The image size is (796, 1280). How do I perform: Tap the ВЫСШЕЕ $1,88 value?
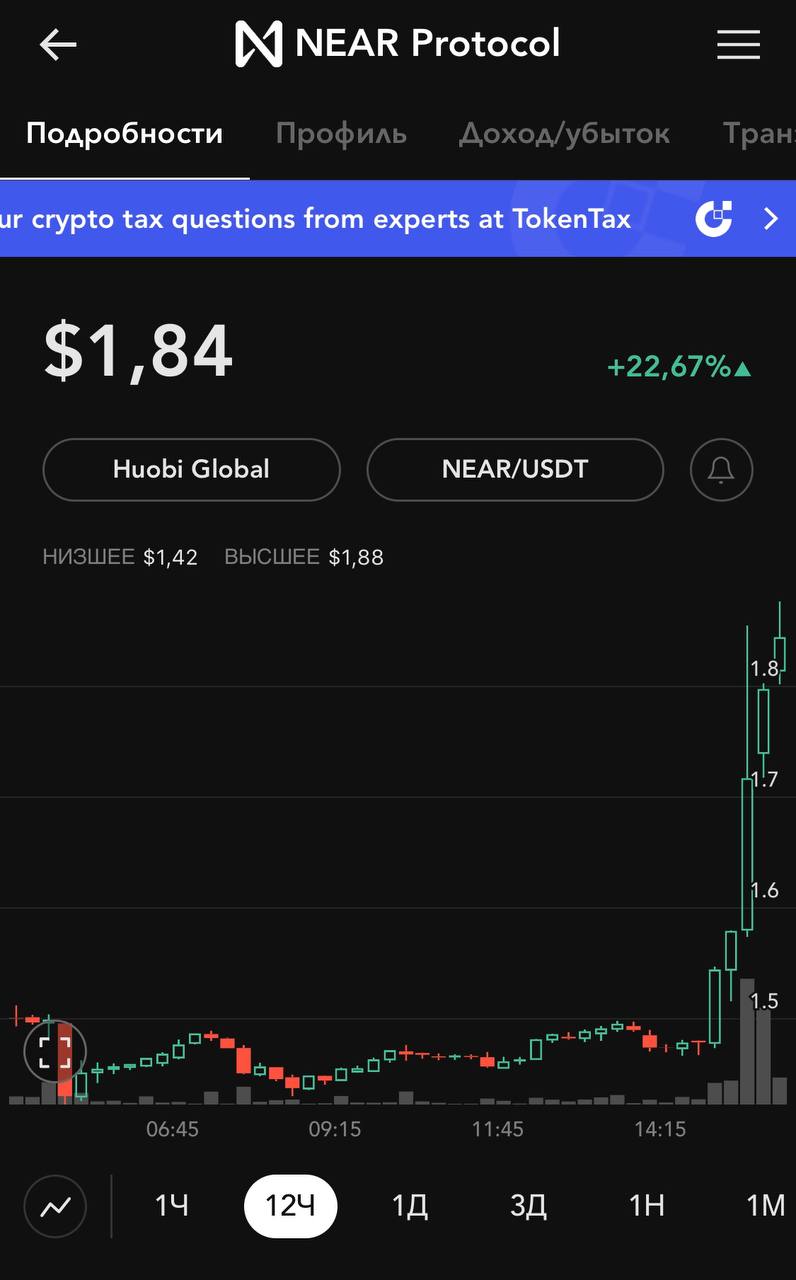[x=304, y=557]
